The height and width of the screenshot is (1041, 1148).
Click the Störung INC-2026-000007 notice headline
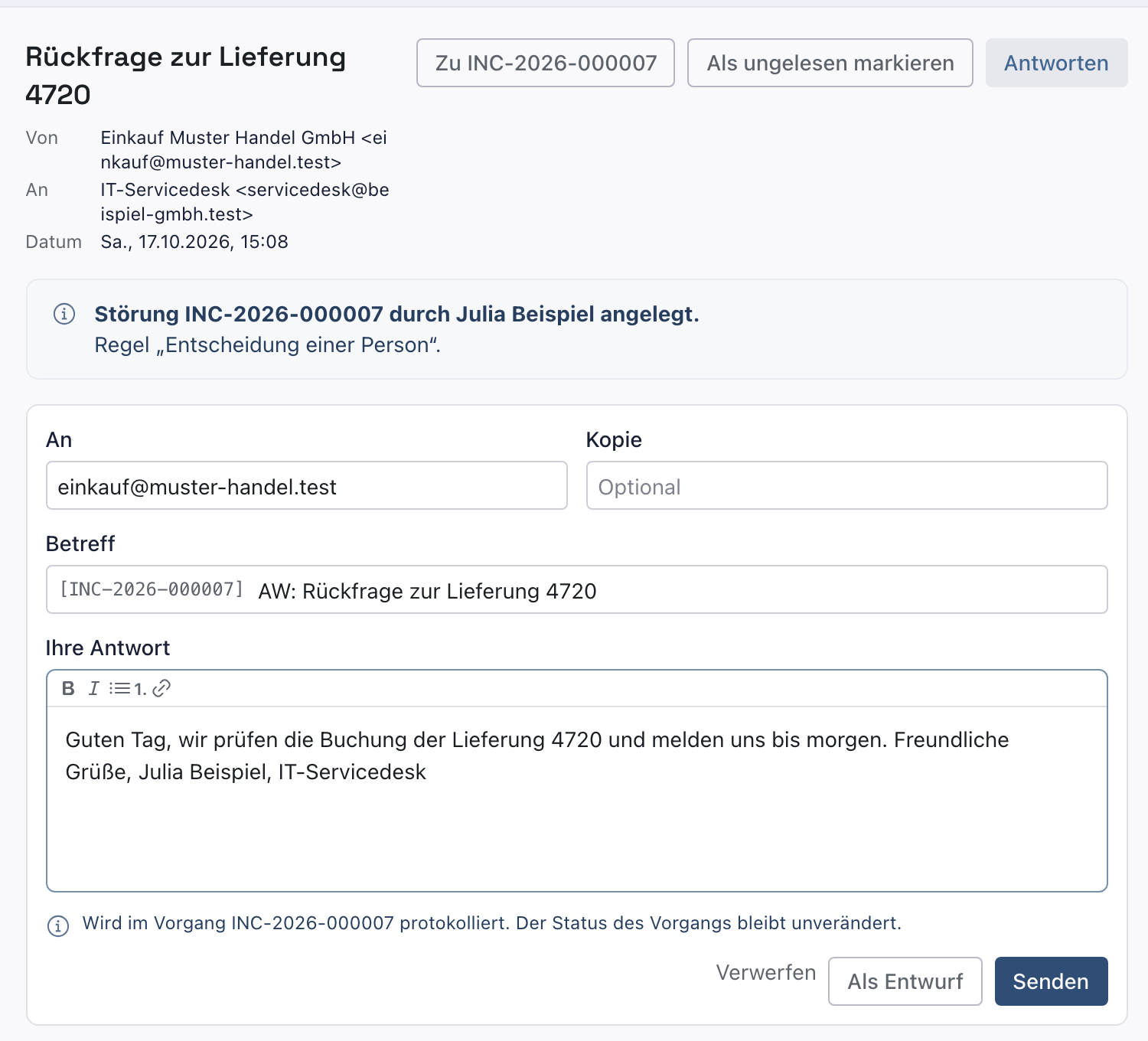point(396,315)
